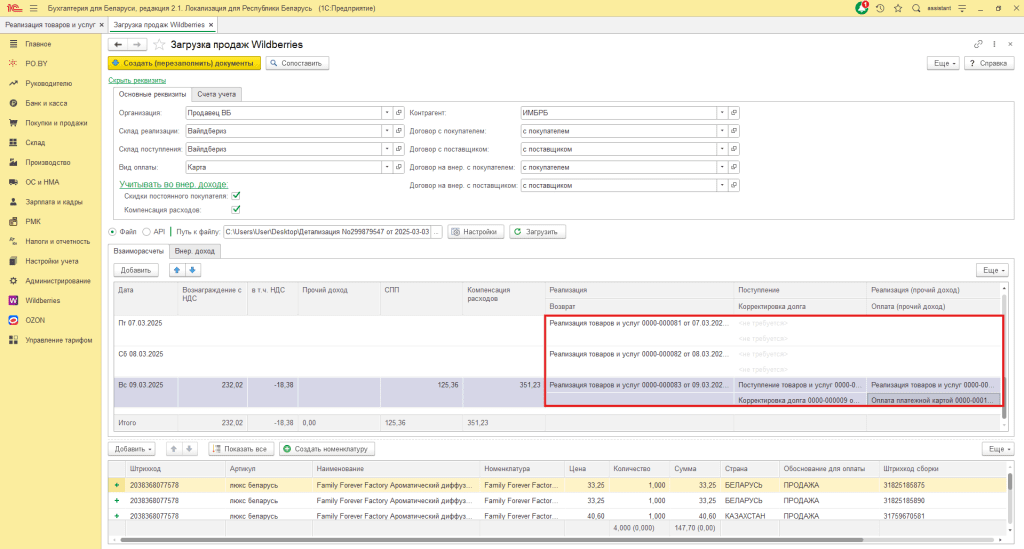Add page to favorites with star icon

(x=159, y=45)
